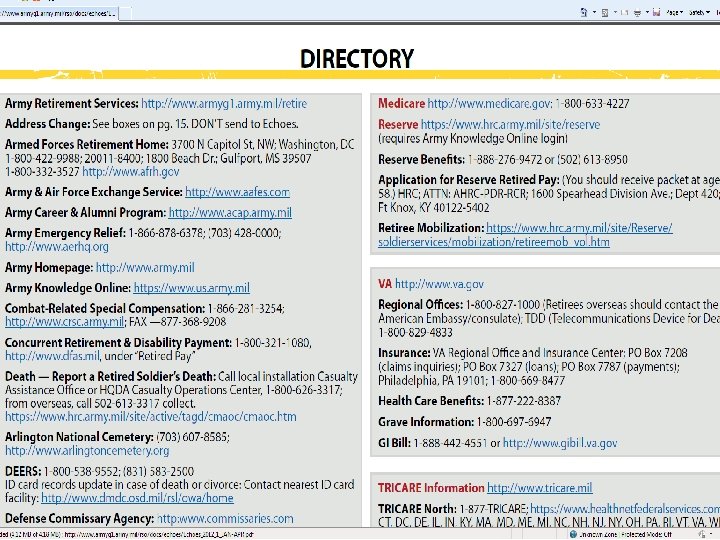Open the Home button dropdown arrow
The height and width of the screenshot is (540, 720).
point(595,12)
